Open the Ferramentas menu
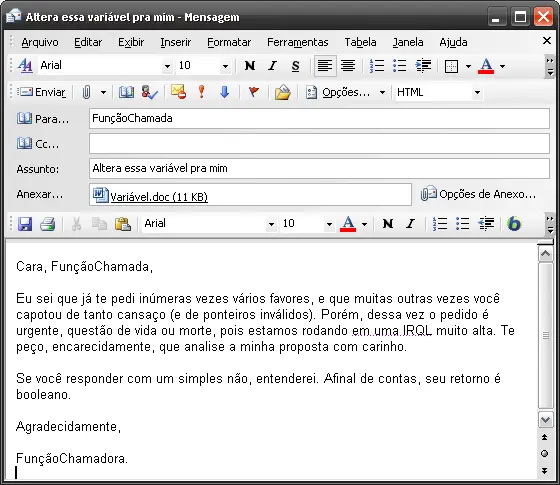Screen dimensions: 560x485 coord(298,42)
